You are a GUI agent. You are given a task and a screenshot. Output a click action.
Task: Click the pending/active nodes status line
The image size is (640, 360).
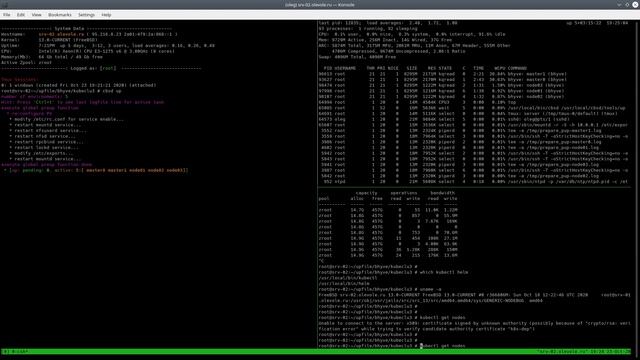[x=96, y=170]
